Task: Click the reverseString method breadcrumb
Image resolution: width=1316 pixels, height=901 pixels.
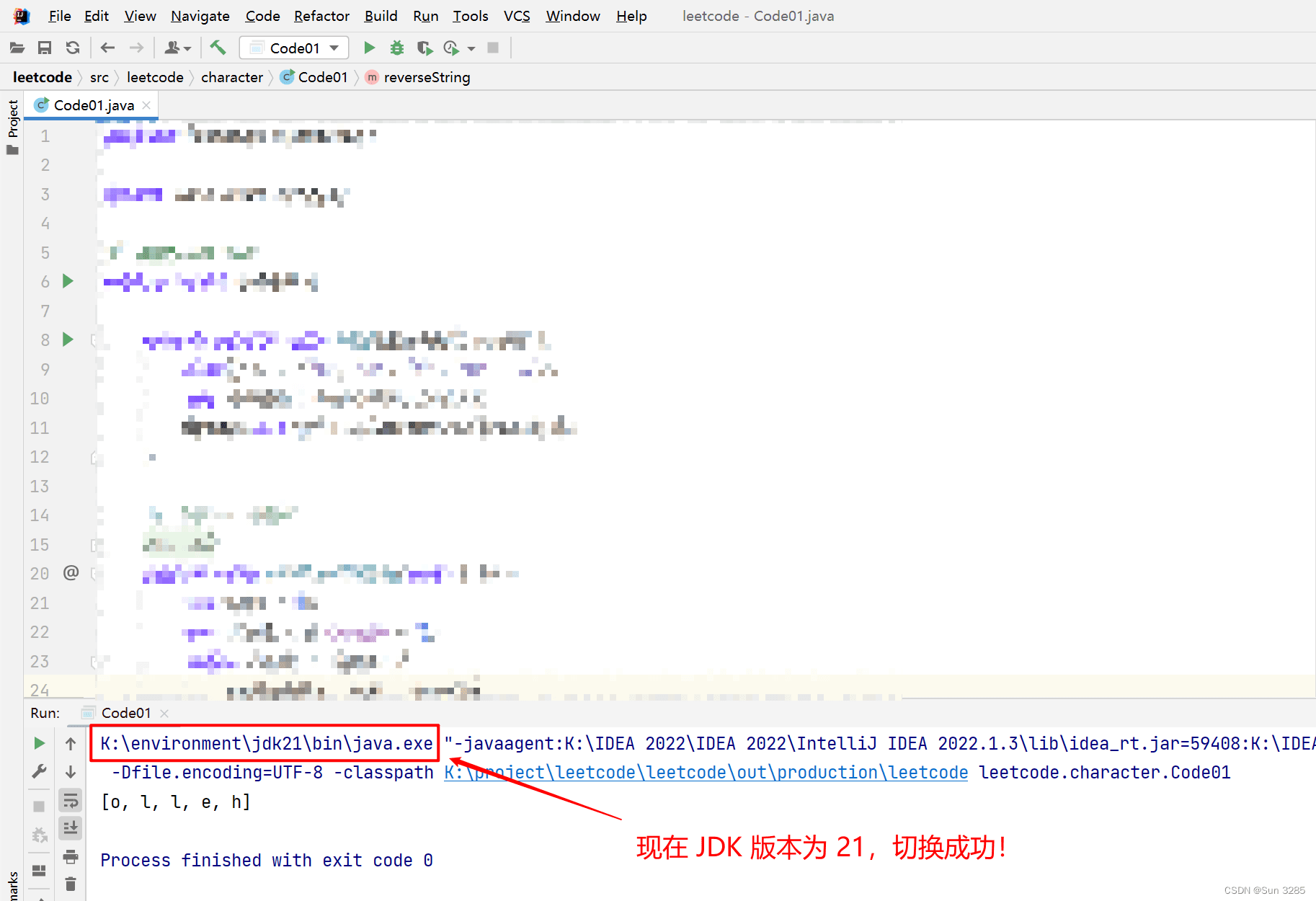Action: pyautogui.click(x=418, y=77)
